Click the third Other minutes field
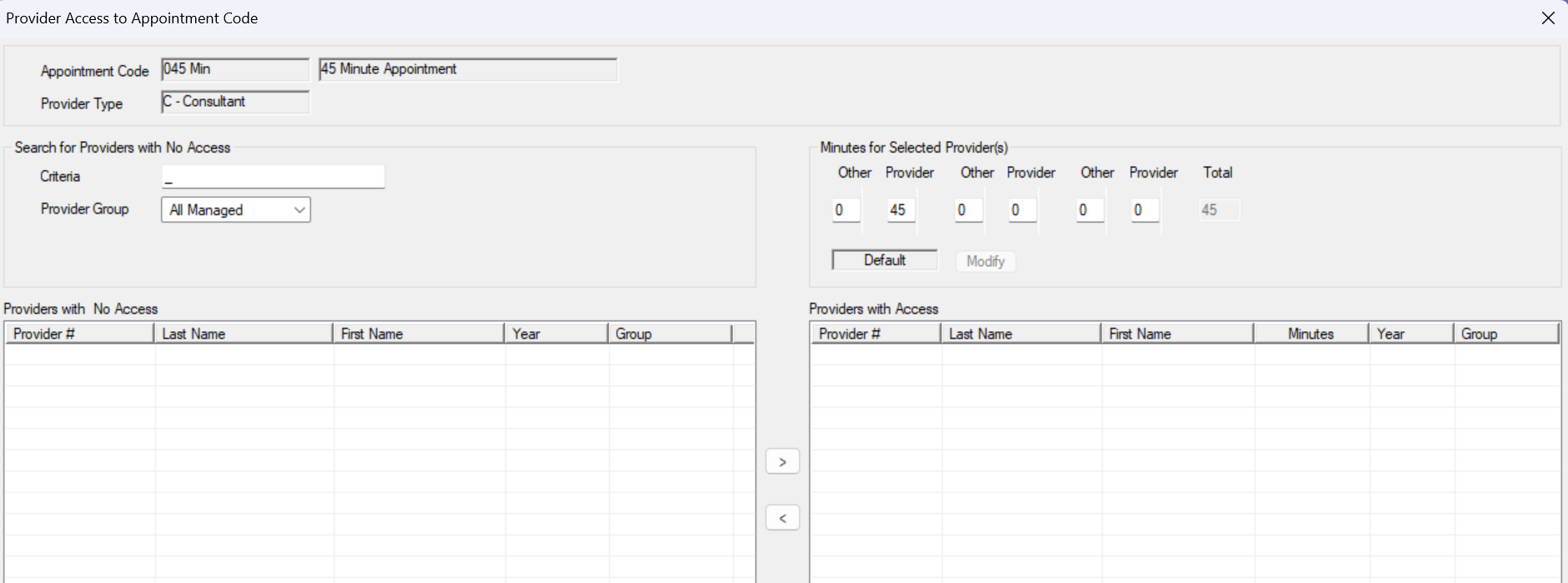1568x583 pixels. [1089, 210]
